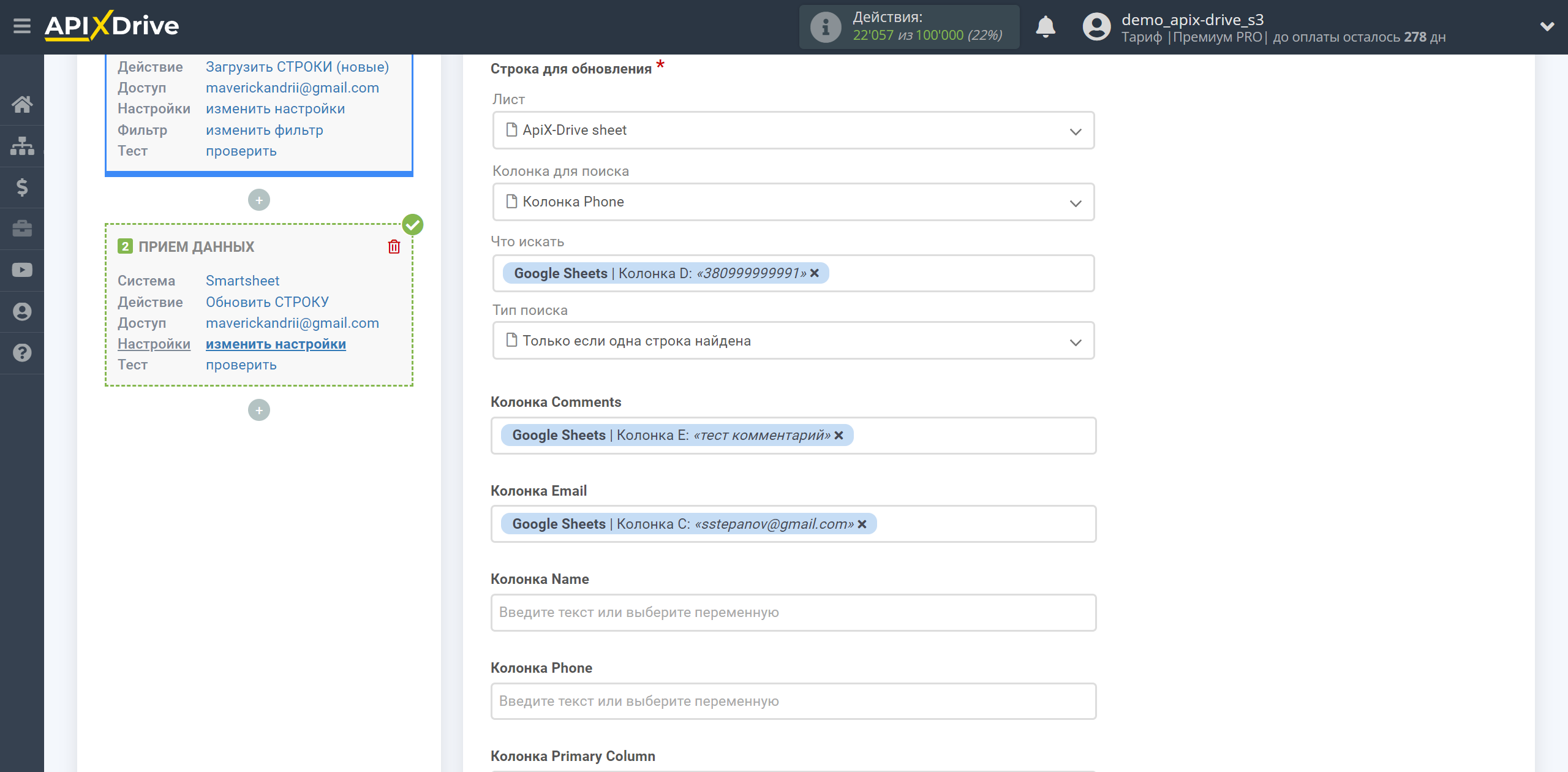Open Колонка для поиска dropdown

click(x=793, y=202)
